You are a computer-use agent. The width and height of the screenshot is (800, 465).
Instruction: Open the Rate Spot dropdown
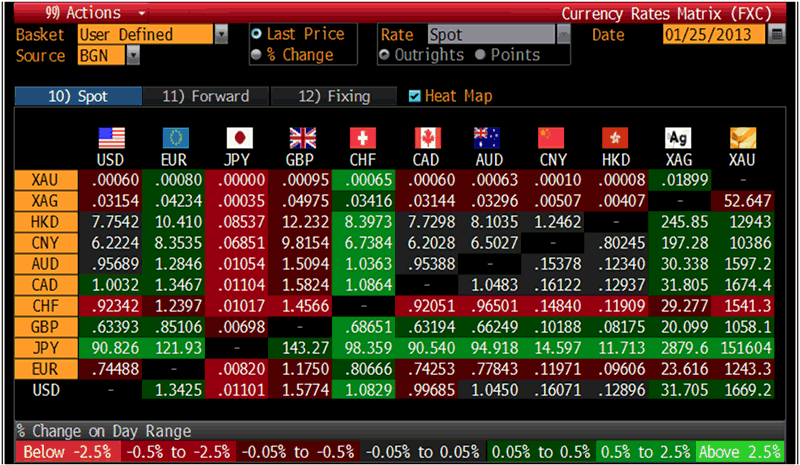click(563, 35)
